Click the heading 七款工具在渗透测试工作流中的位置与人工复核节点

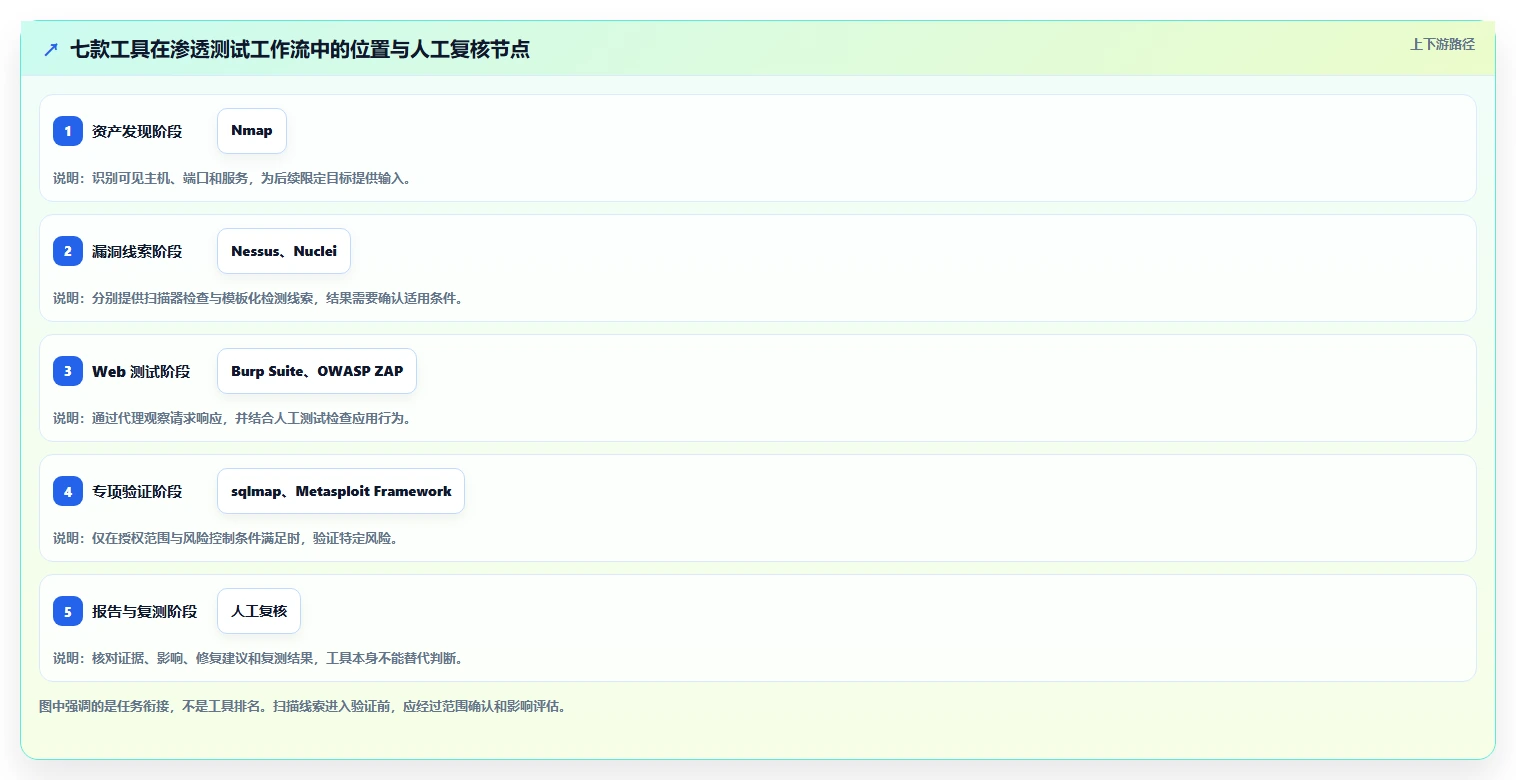300,49
